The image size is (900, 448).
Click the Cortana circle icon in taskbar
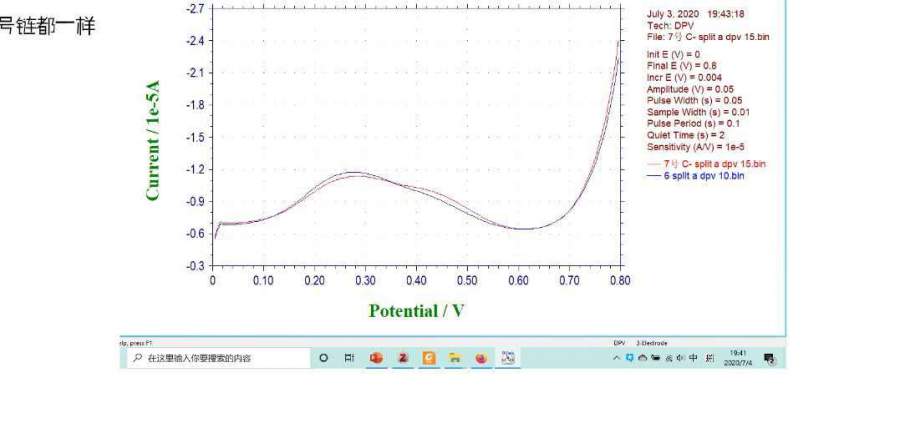click(x=324, y=358)
